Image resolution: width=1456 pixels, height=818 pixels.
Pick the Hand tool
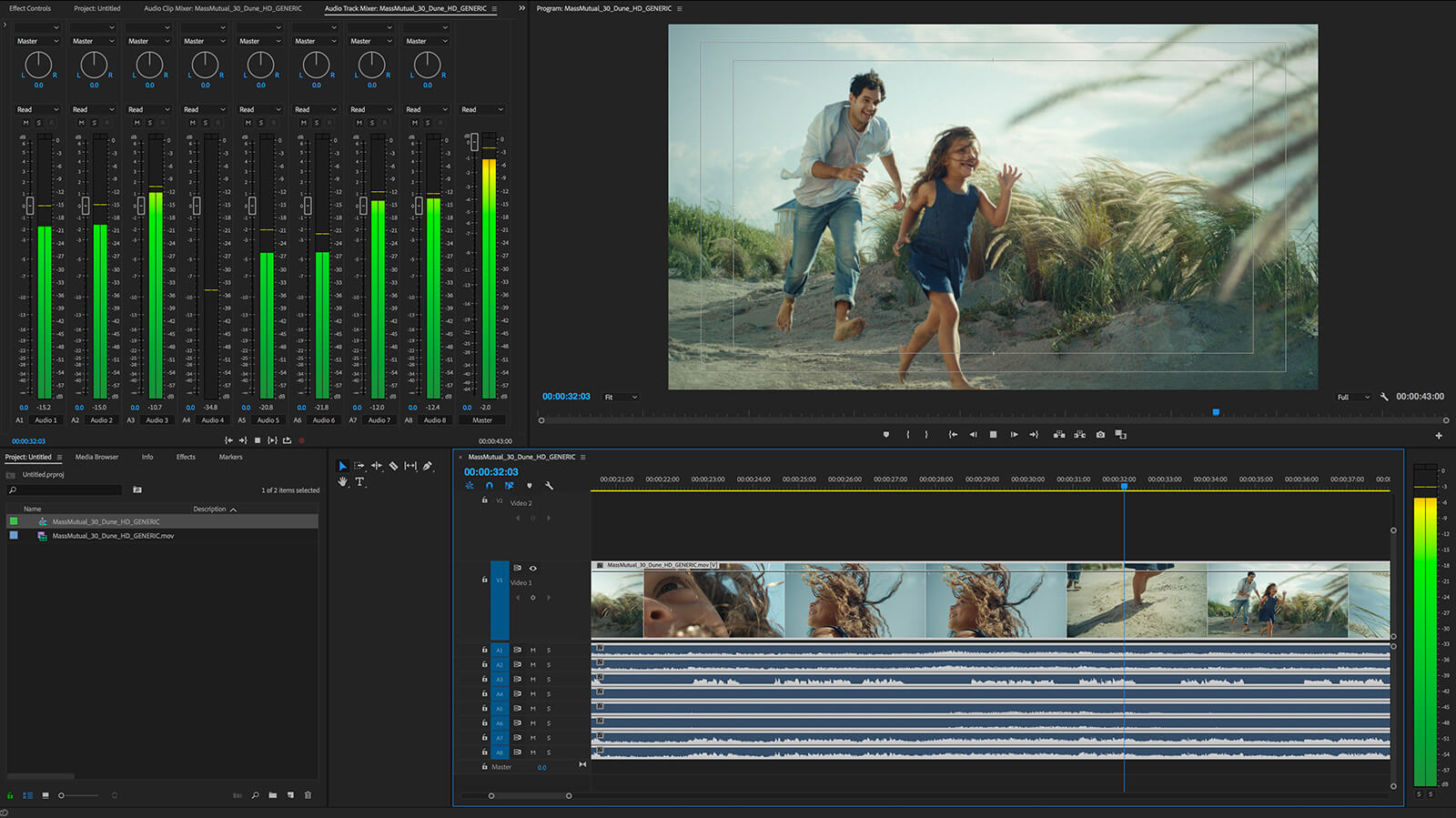pos(342,482)
